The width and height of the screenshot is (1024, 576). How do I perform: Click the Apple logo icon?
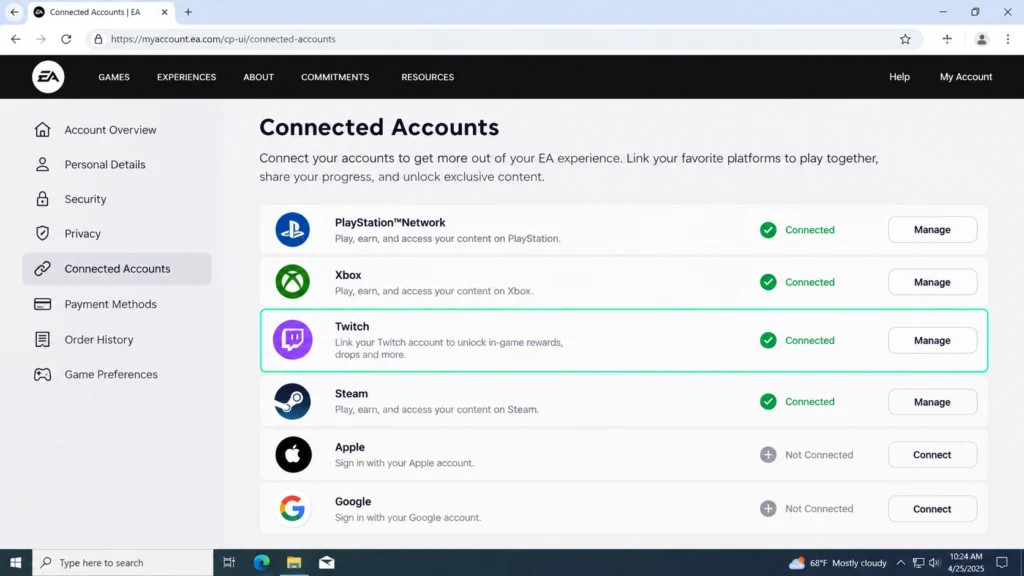[293, 455]
